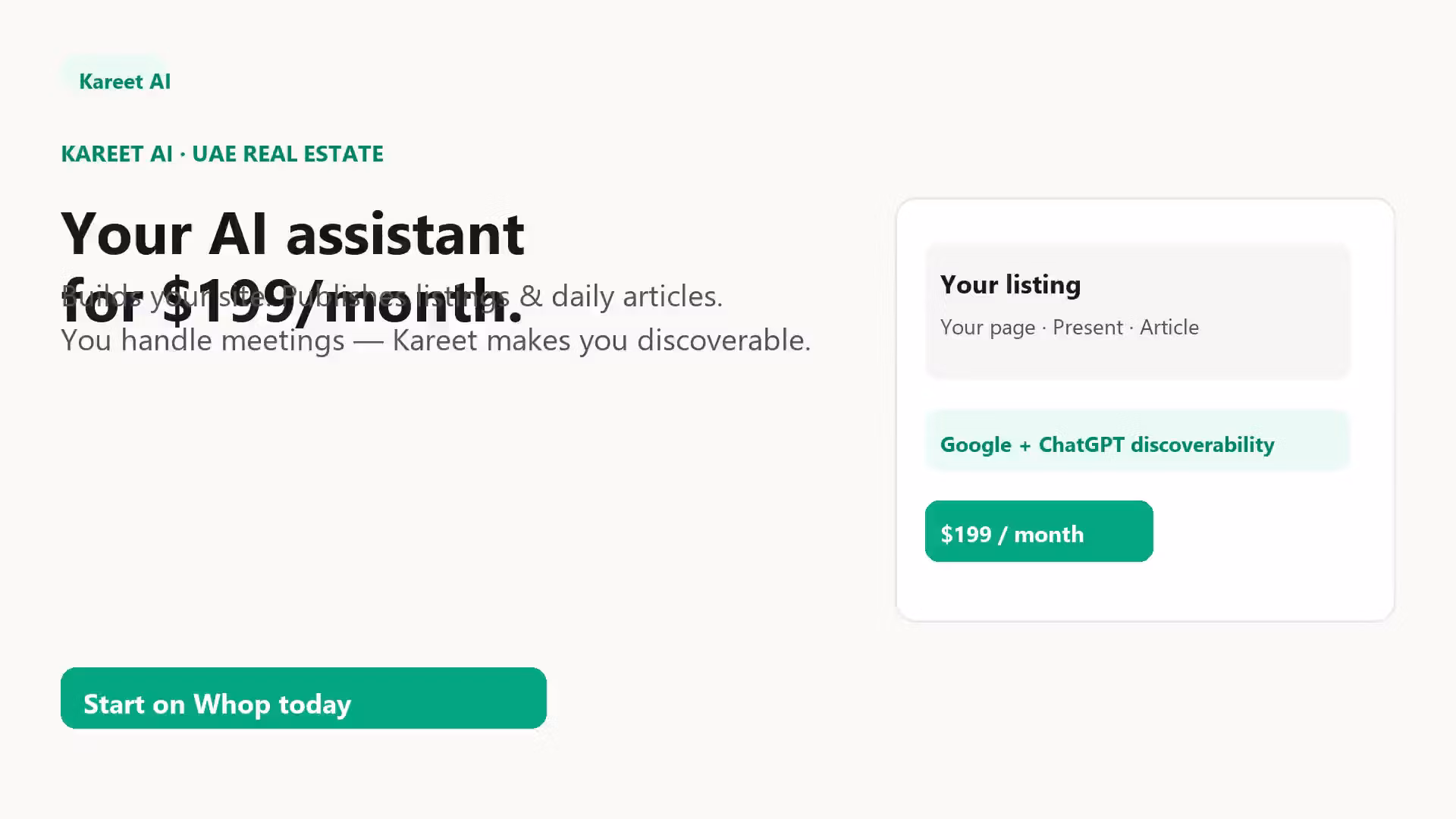Click the Your listing heading
The width and height of the screenshot is (1456, 819).
1010,285
